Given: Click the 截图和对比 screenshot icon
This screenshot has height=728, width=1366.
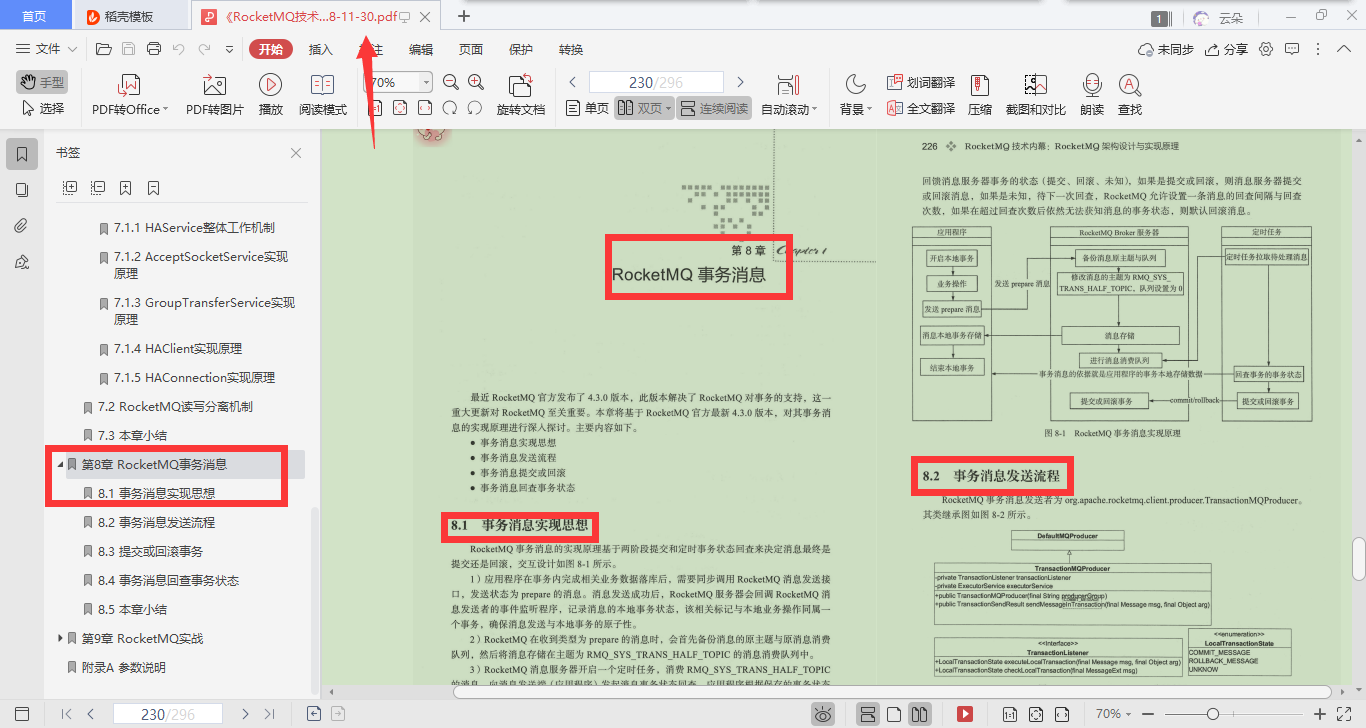Looking at the screenshot, I should tap(1035, 85).
